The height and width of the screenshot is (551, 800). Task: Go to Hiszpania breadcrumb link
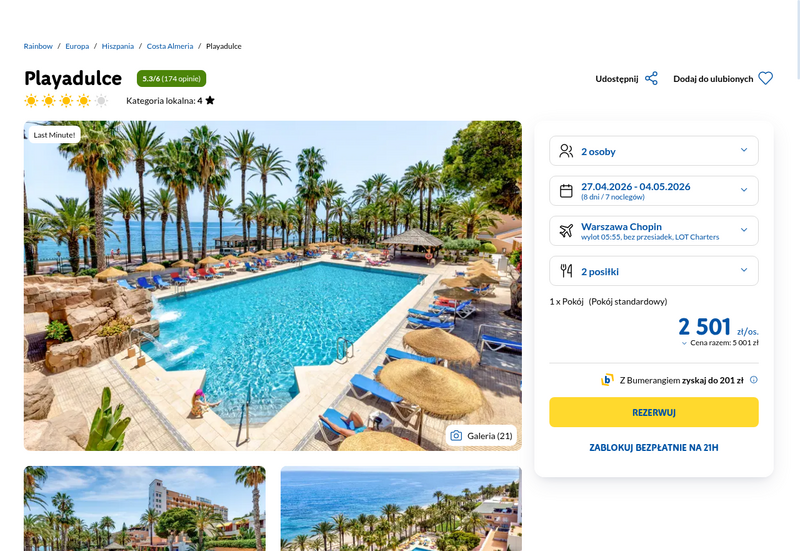(118, 46)
